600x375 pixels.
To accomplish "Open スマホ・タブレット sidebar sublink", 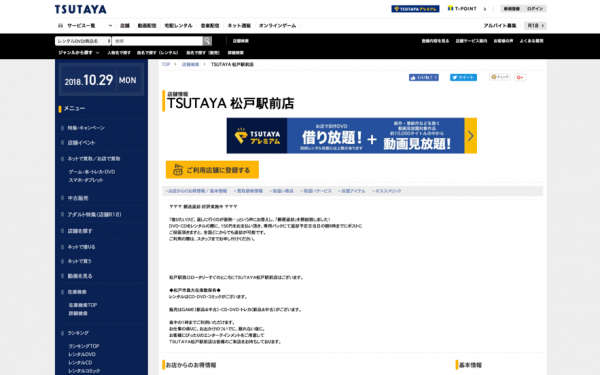I will (x=86, y=180).
